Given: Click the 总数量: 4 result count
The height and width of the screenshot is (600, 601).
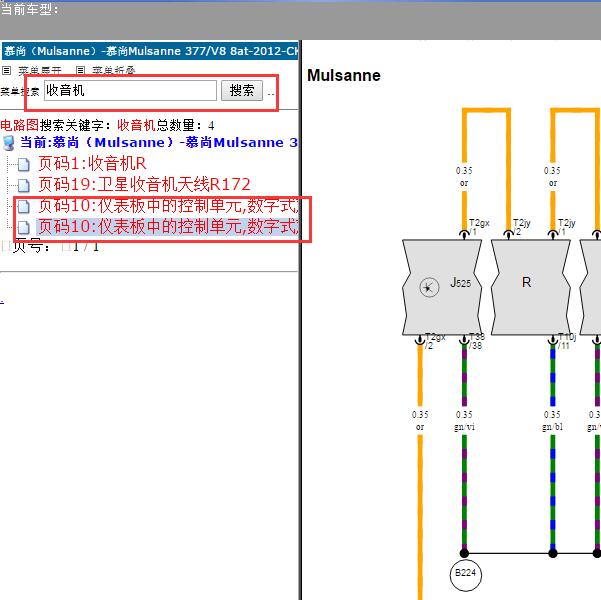Looking at the screenshot, I should [x=185, y=125].
